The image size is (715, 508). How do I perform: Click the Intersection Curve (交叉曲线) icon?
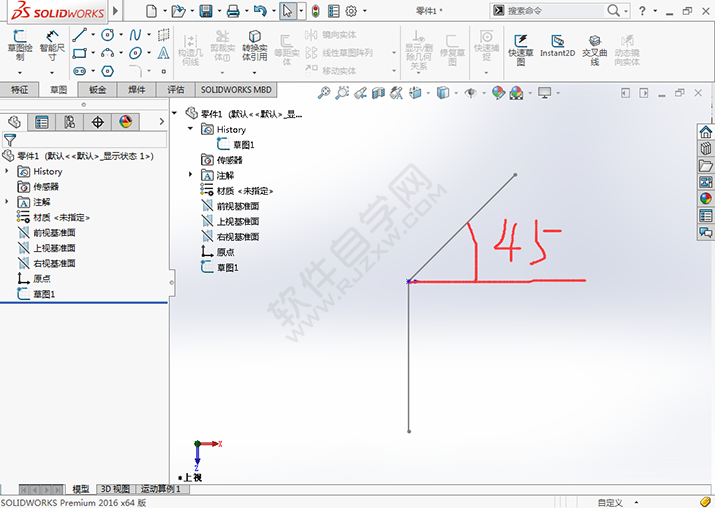pos(595,49)
